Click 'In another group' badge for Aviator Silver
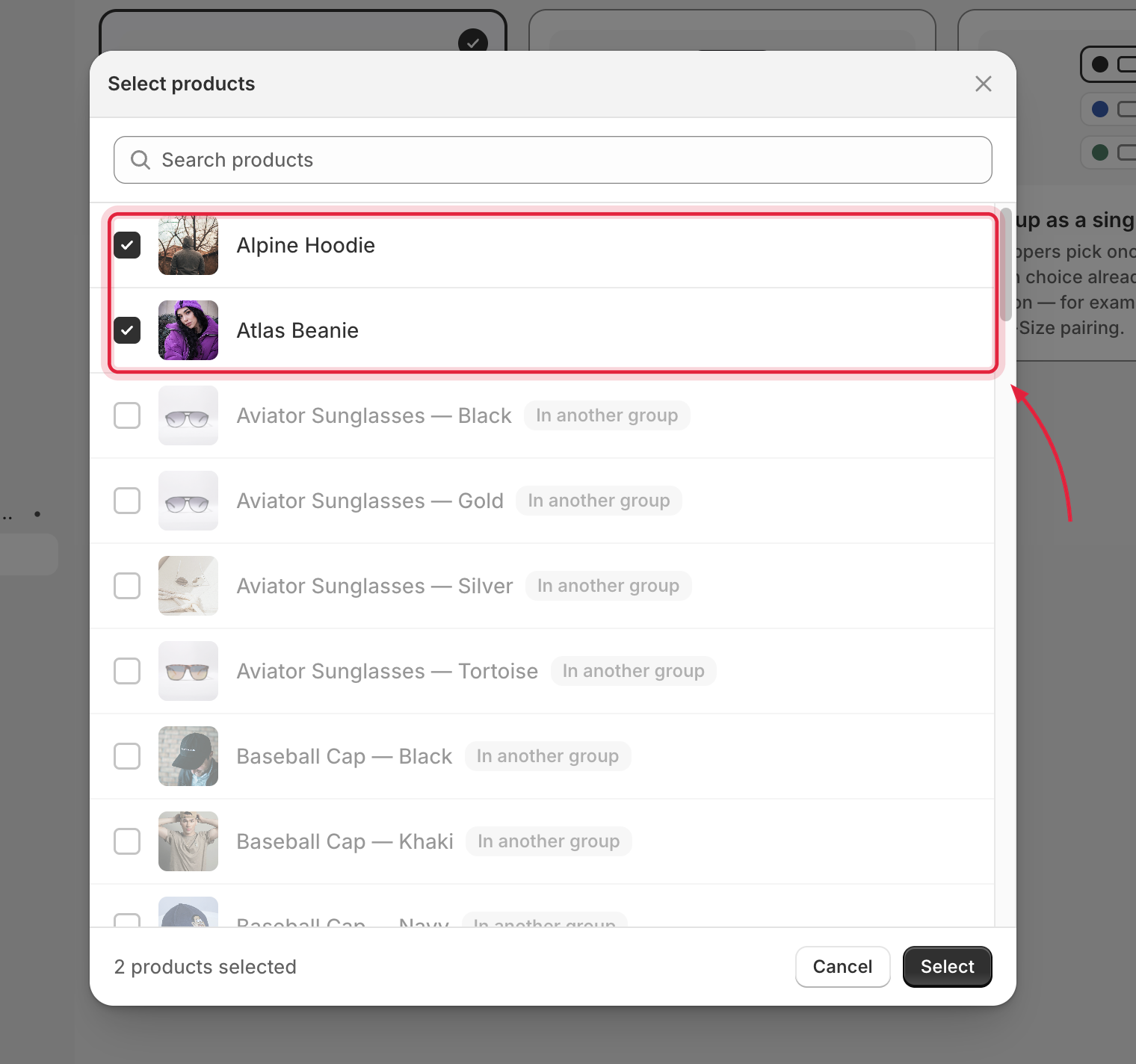Screen dimensions: 1136x1064 (608, 586)
